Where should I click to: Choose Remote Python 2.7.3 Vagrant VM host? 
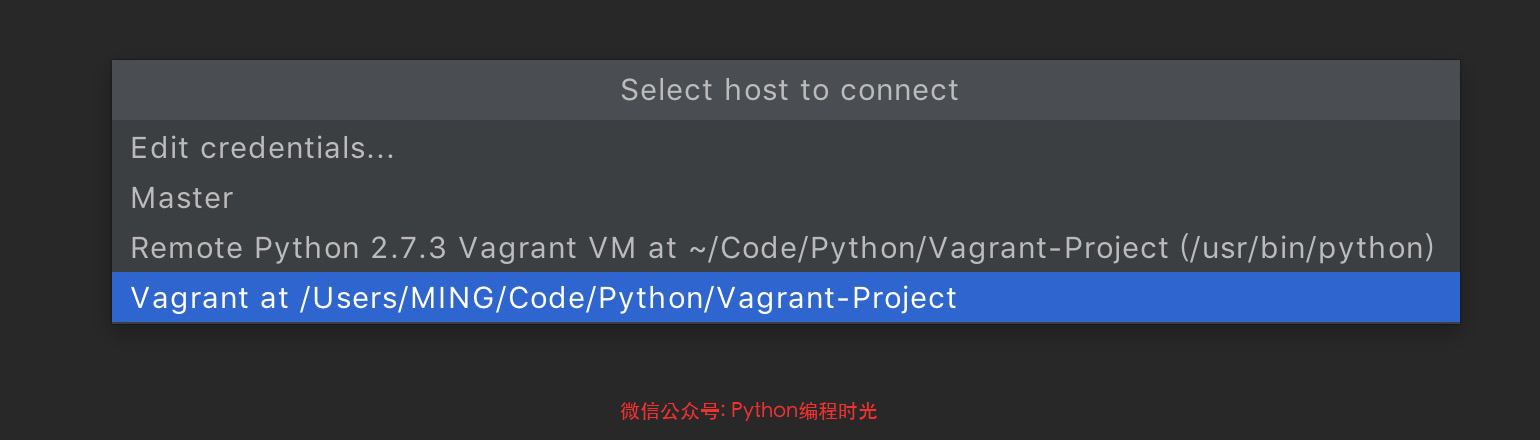[782, 248]
